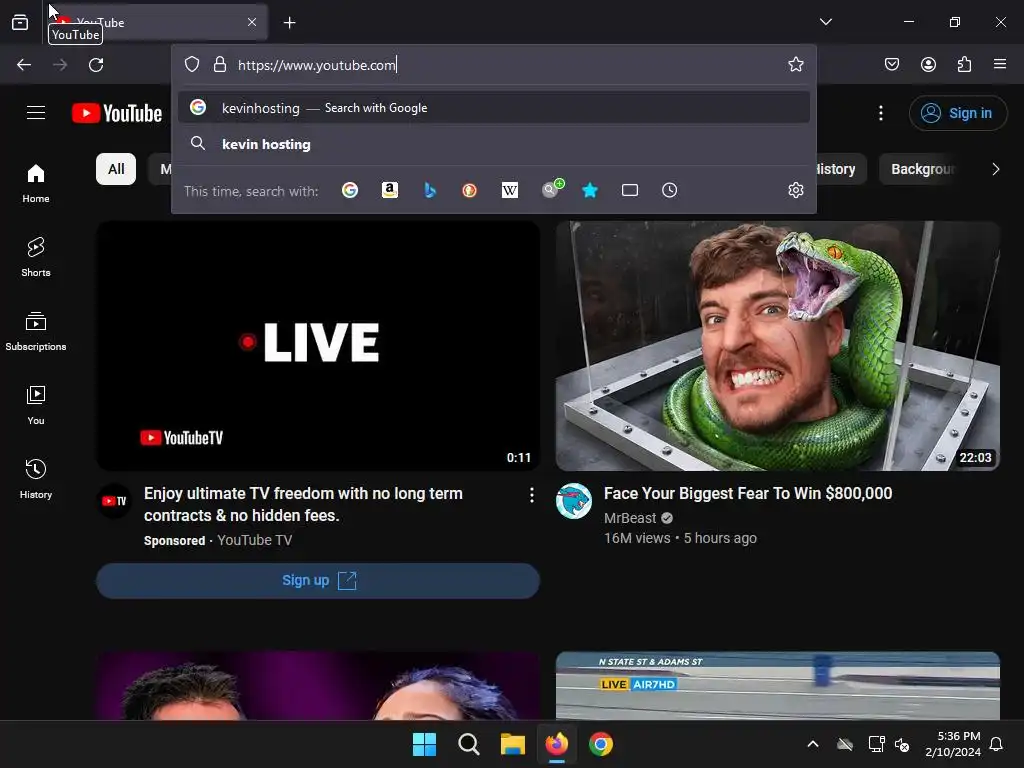Click the Sign up button

coord(318,581)
